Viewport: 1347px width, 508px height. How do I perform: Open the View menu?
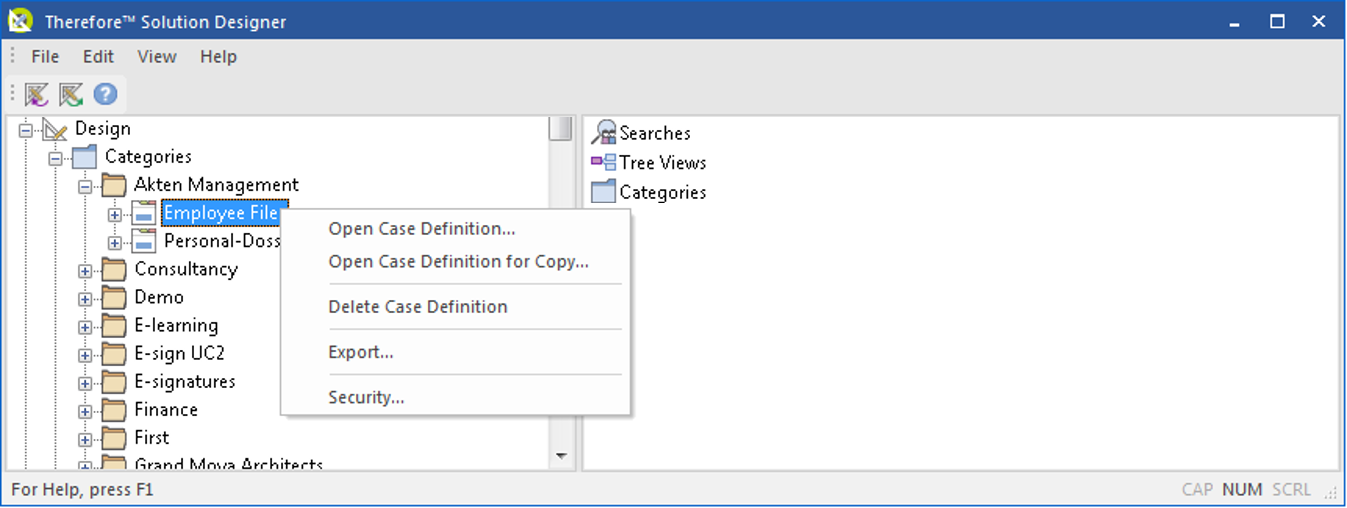(157, 57)
